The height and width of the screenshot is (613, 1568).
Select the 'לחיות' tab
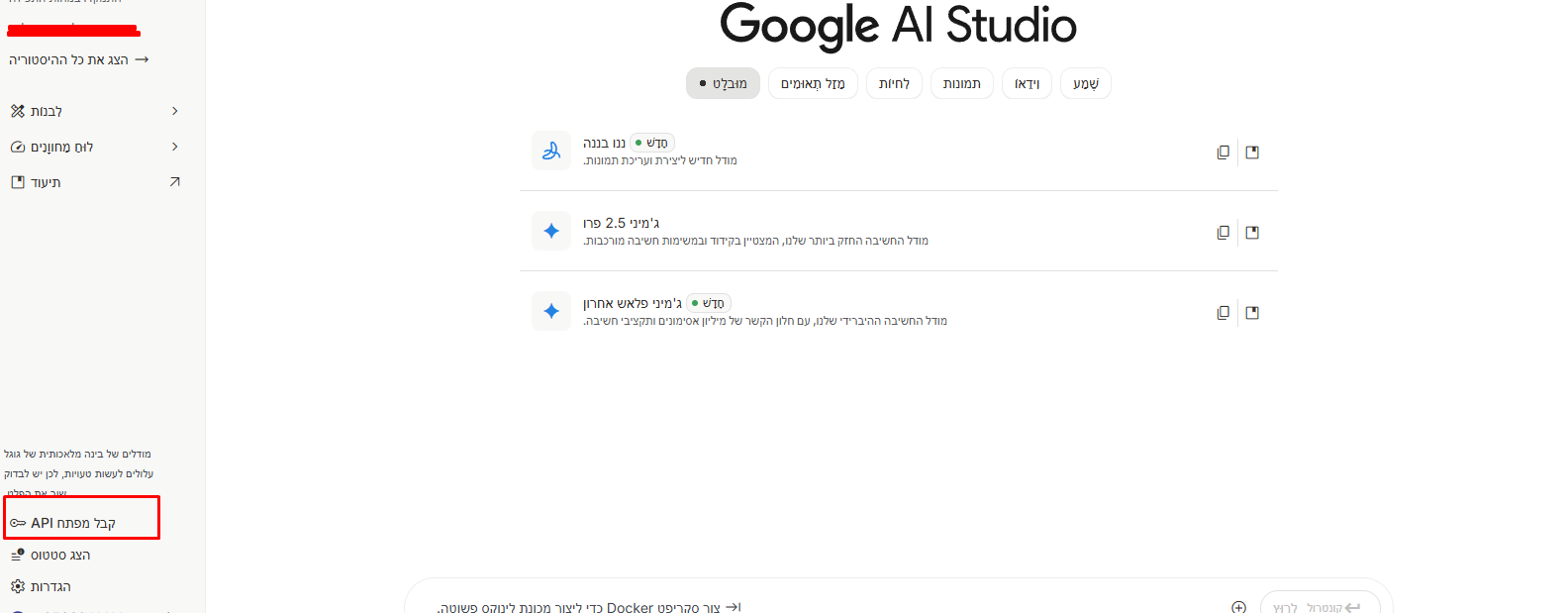[x=894, y=83]
